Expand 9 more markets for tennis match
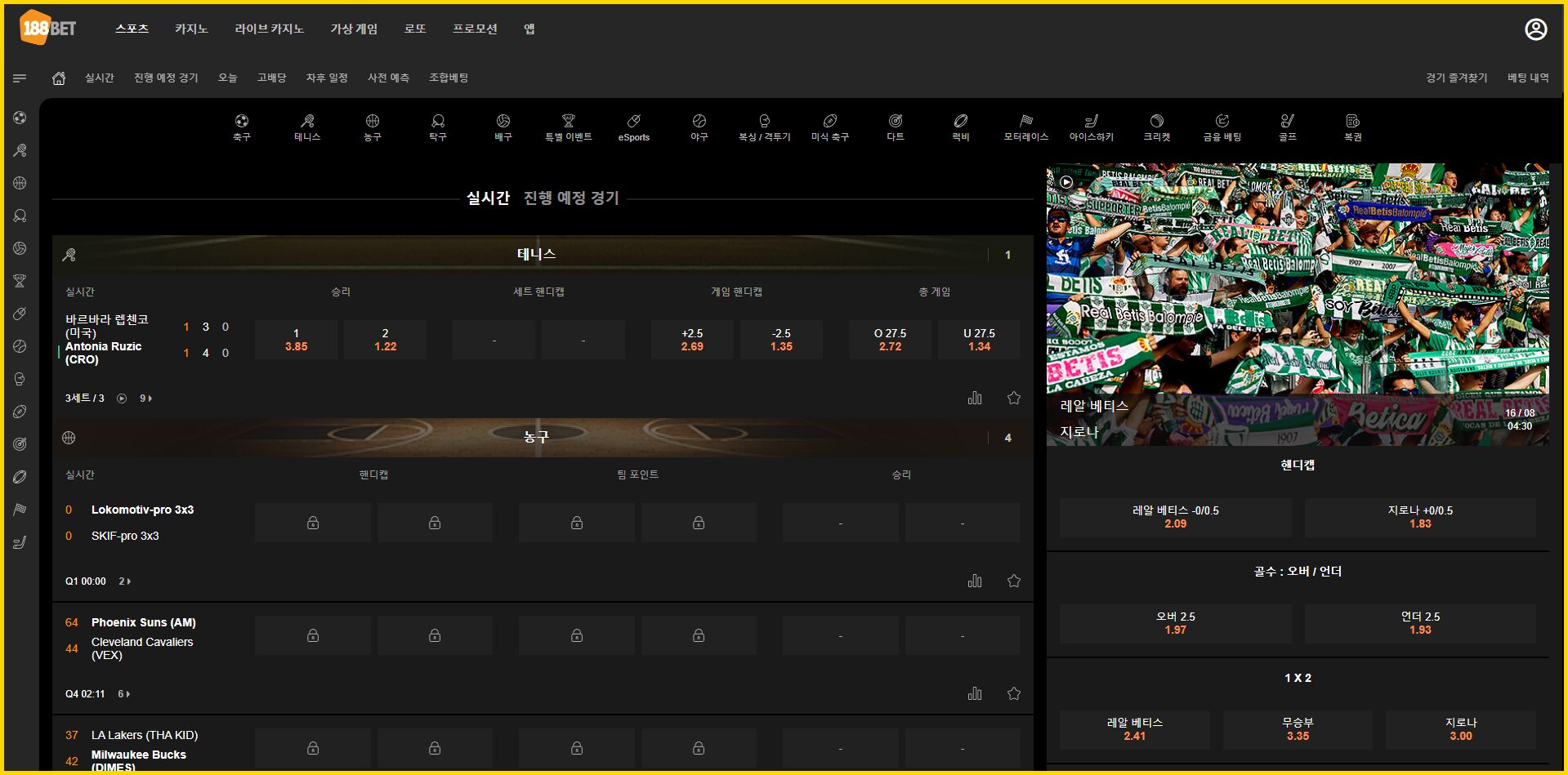1568x775 pixels. pos(145,399)
